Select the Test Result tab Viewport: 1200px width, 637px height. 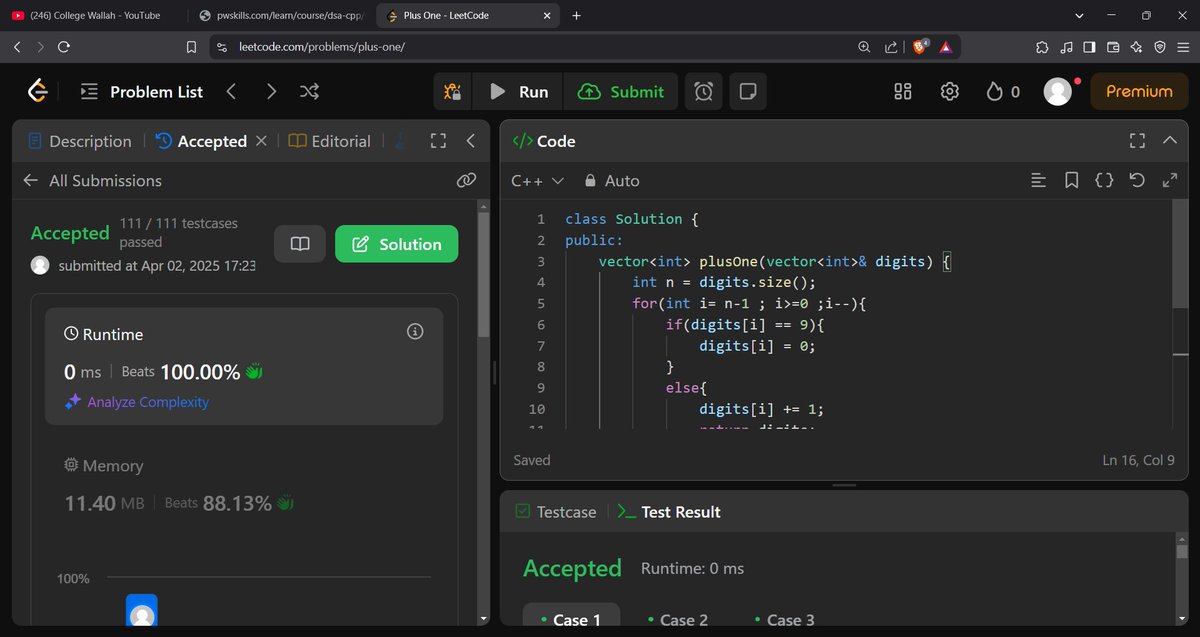click(x=669, y=512)
